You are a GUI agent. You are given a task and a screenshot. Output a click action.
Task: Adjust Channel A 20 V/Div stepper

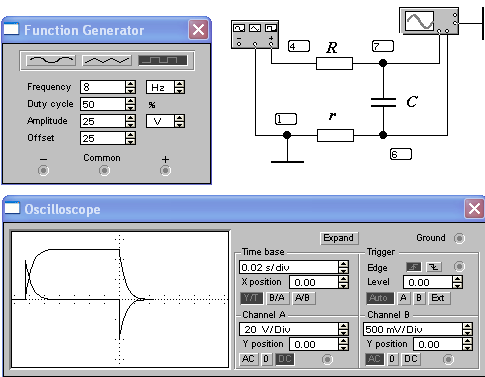pos(343,329)
